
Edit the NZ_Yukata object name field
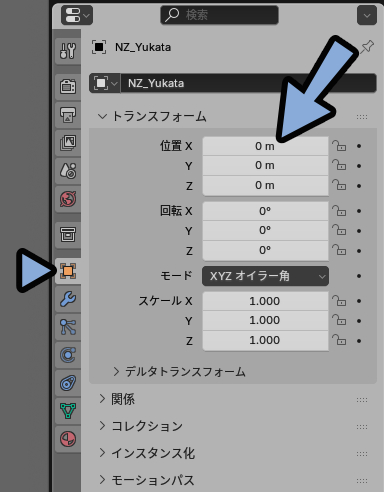248,83
